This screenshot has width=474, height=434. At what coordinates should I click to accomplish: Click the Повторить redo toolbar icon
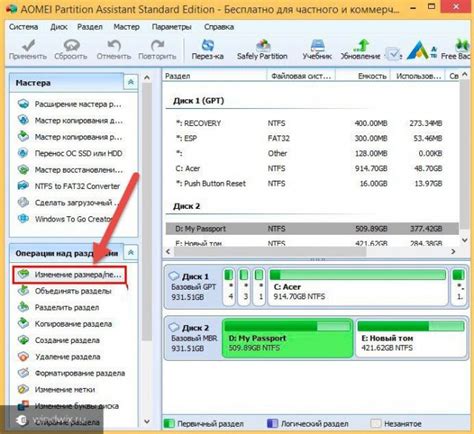coord(157,49)
